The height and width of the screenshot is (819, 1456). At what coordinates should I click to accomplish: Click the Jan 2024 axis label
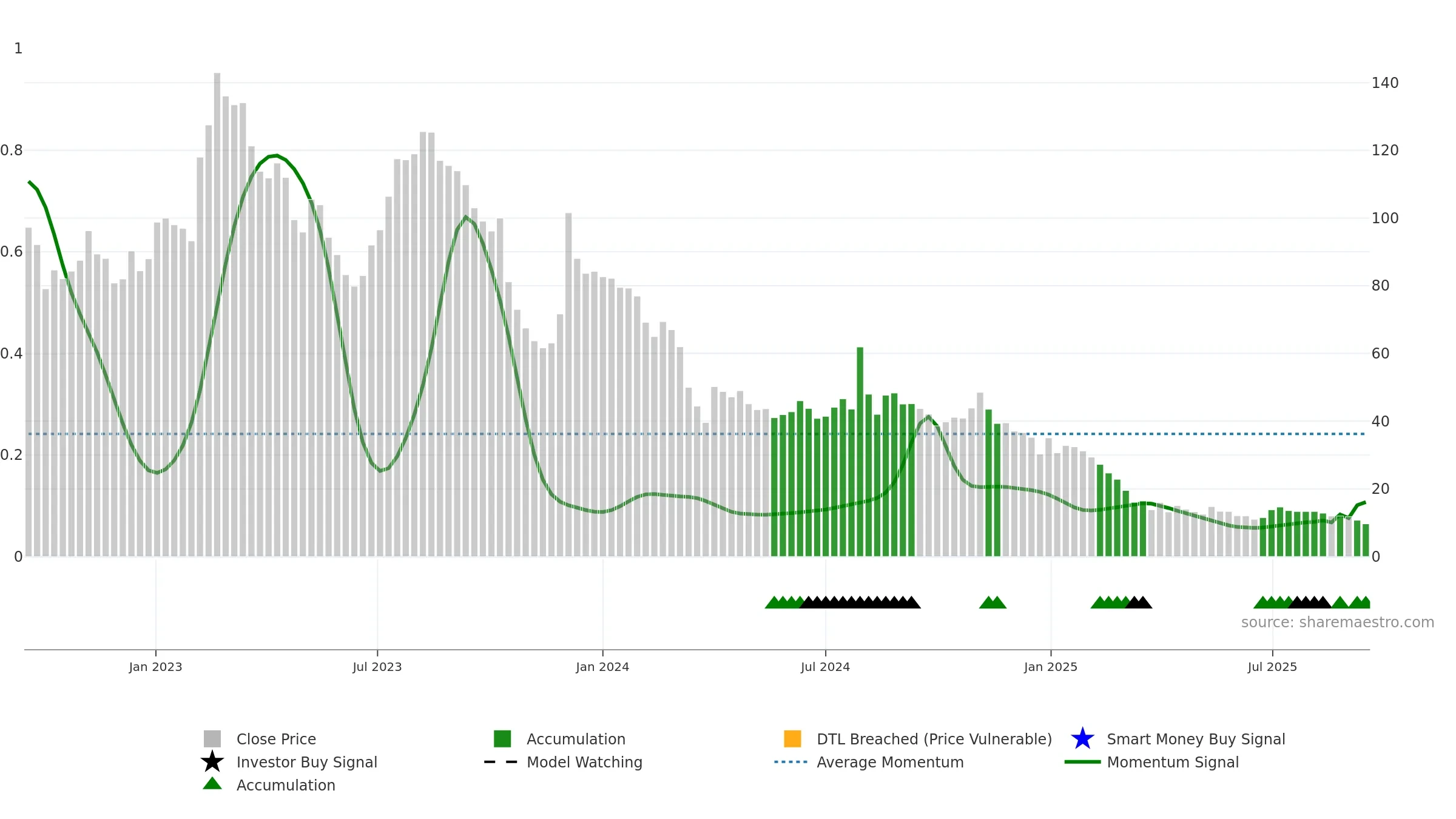[602, 667]
